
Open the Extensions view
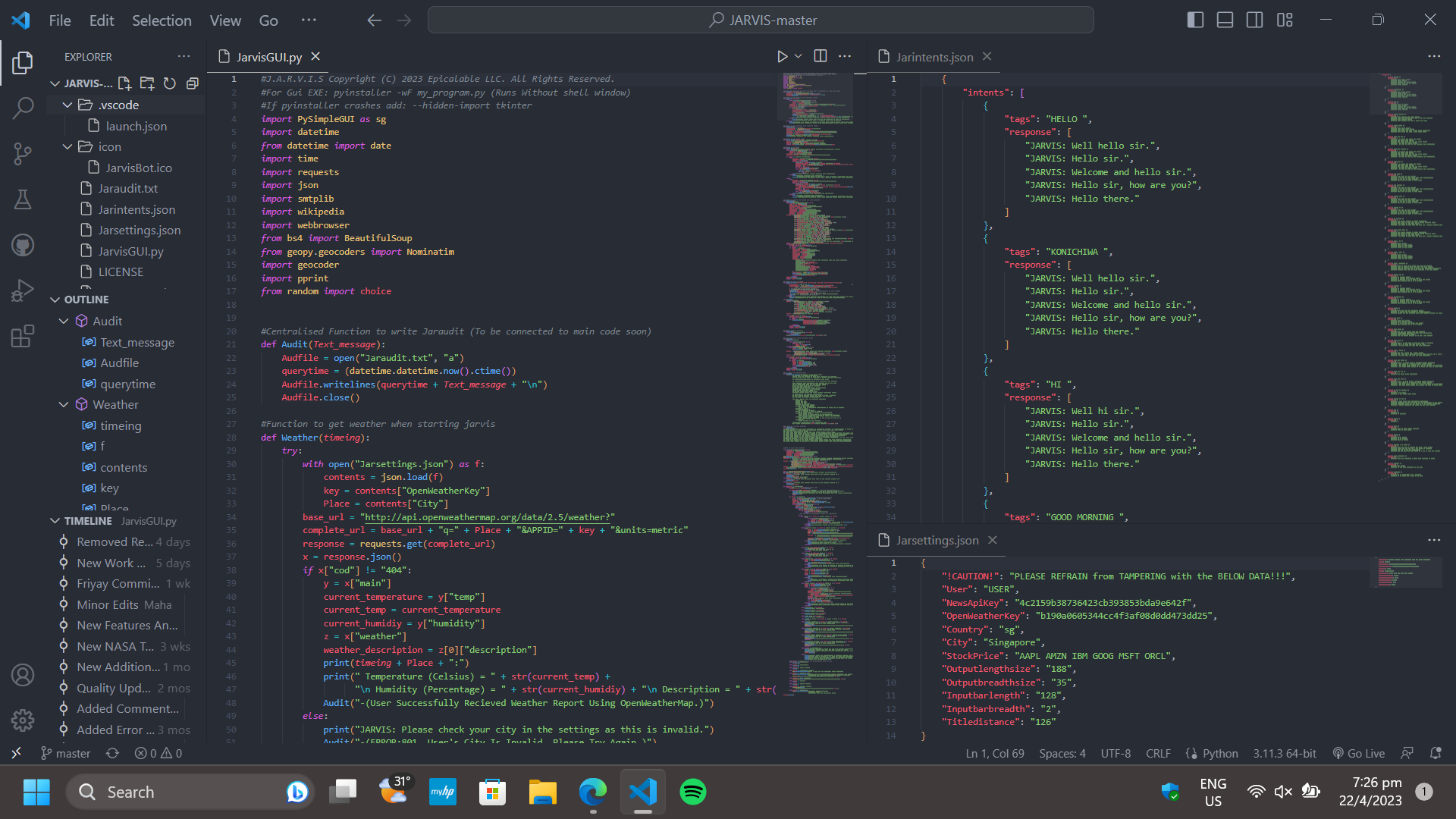pyautogui.click(x=23, y=336)
